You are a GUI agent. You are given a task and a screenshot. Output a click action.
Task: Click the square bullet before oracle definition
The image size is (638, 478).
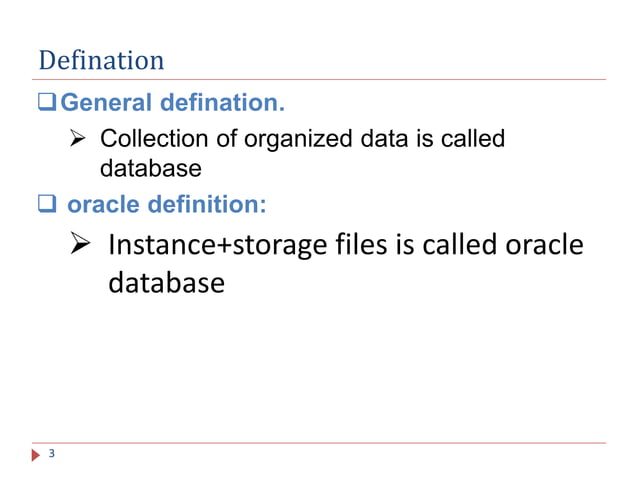tap(47, 203)
